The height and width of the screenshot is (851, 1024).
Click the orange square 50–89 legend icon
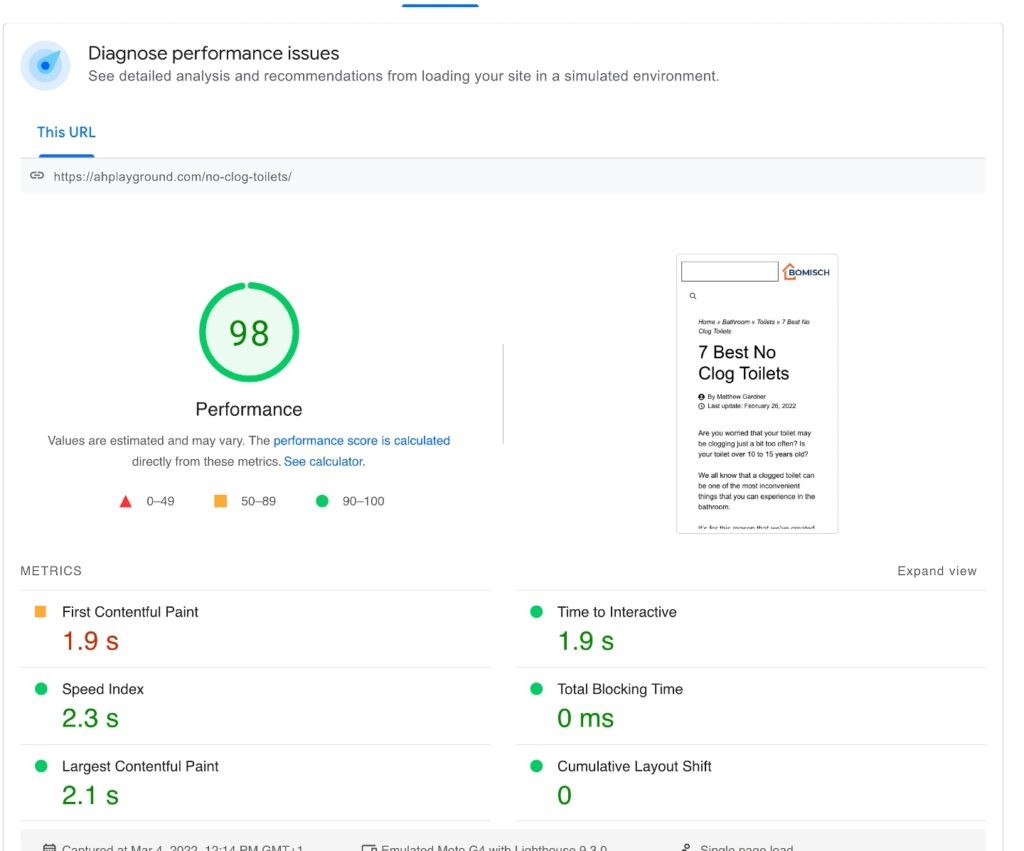[220, 501]
